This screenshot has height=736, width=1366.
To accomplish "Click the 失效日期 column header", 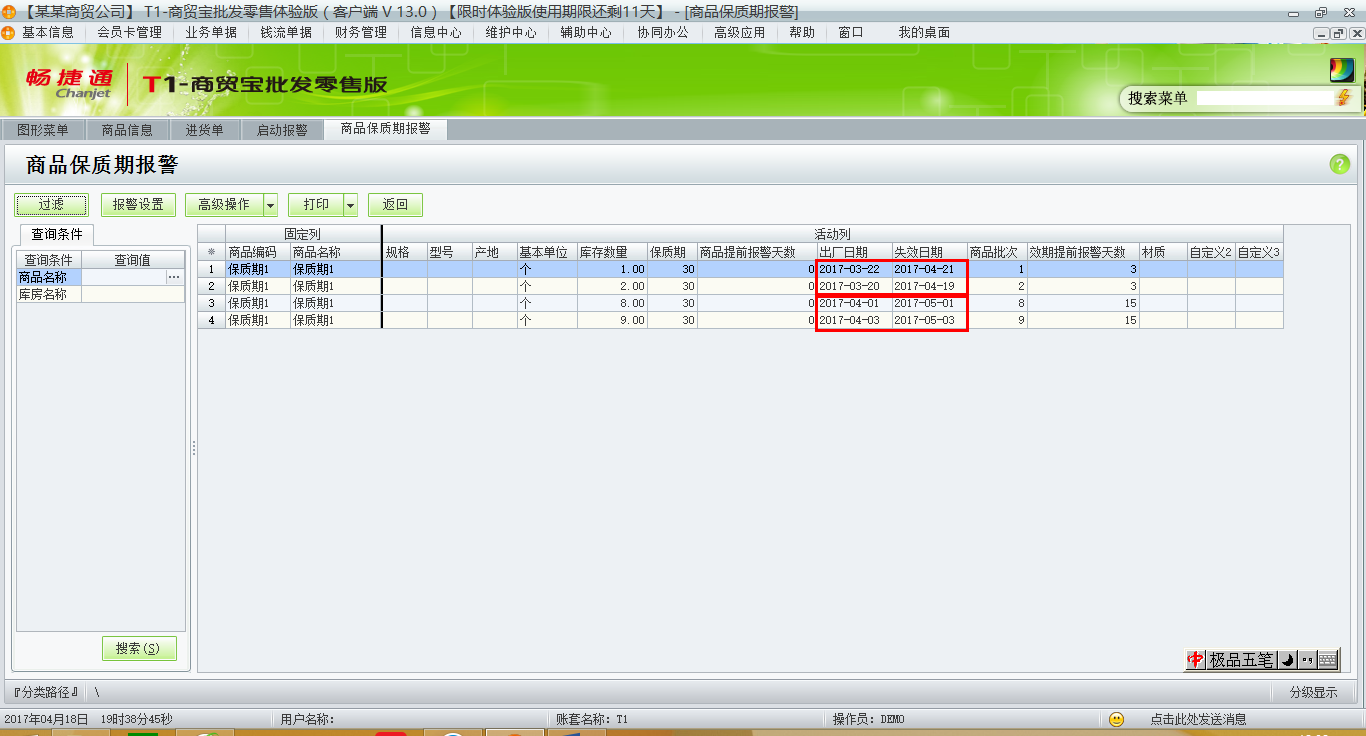I will click(x=929, y=252).
